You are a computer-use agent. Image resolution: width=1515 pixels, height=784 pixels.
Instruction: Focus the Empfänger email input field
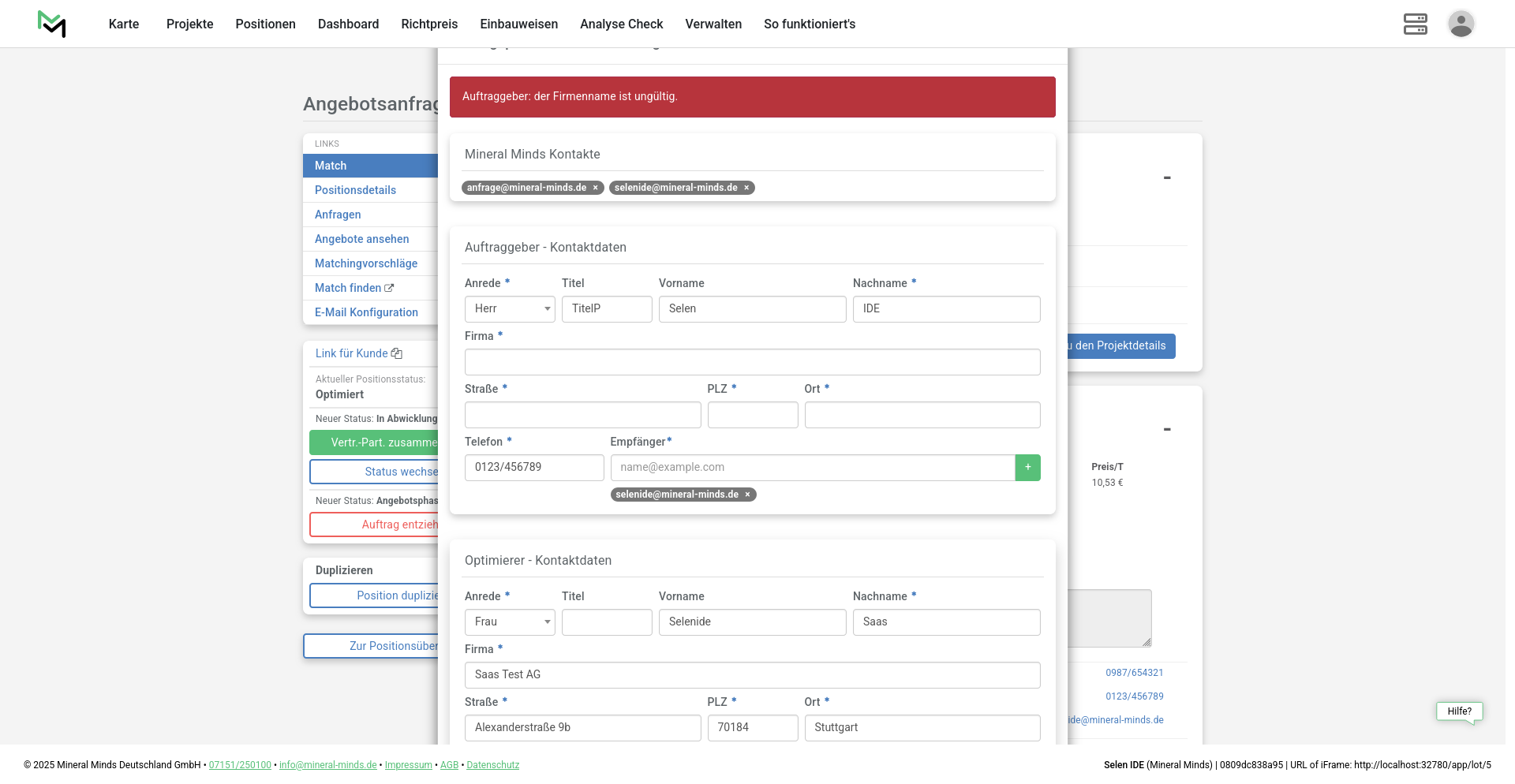[x=812, y=468]
